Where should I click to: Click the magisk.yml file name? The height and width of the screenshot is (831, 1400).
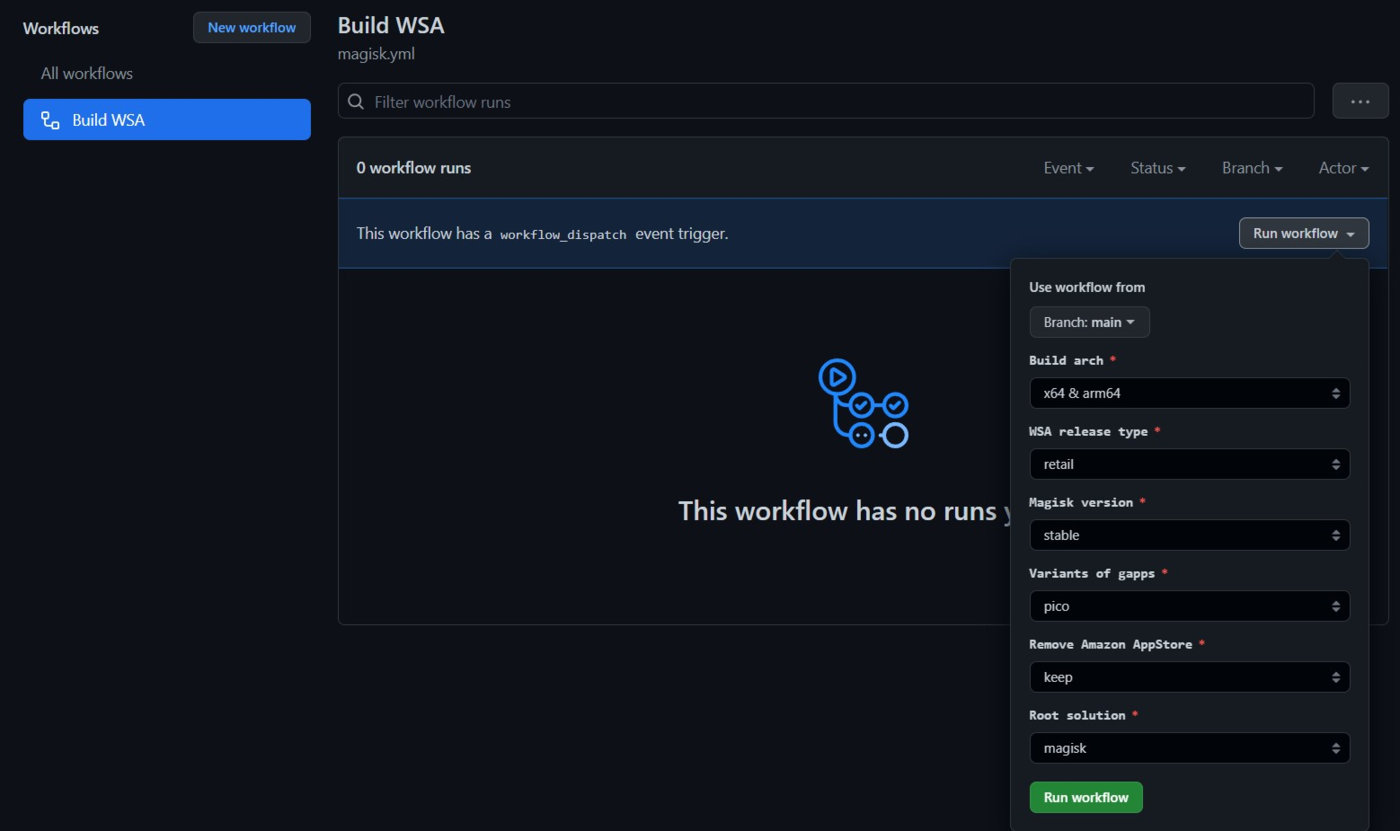pos(376,54)
